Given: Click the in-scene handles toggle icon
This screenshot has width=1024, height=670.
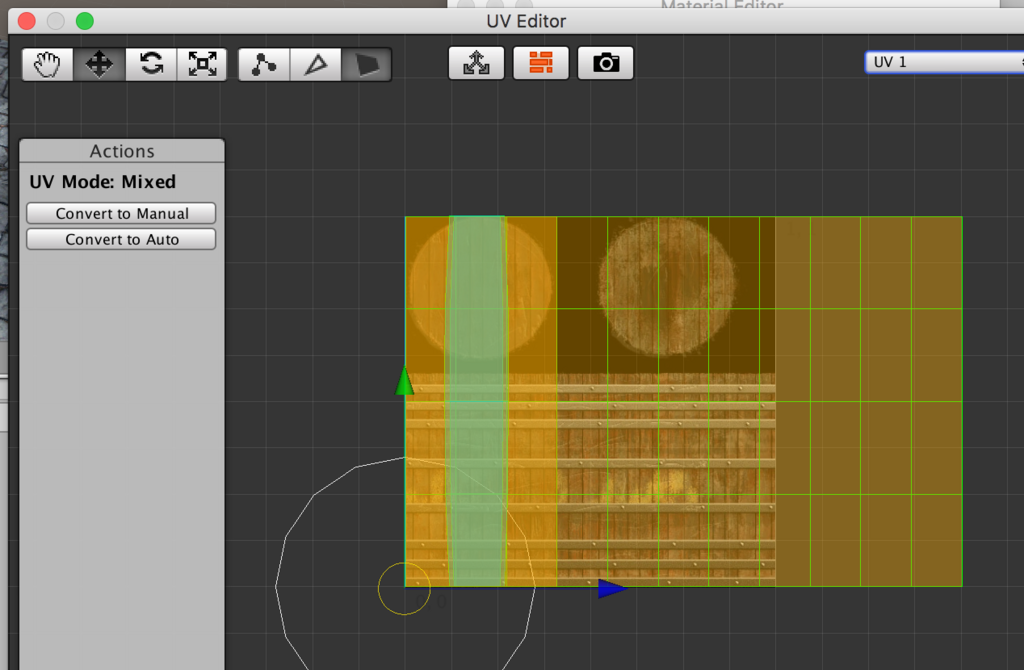Looking at the screenshot, I should [476, 63].
